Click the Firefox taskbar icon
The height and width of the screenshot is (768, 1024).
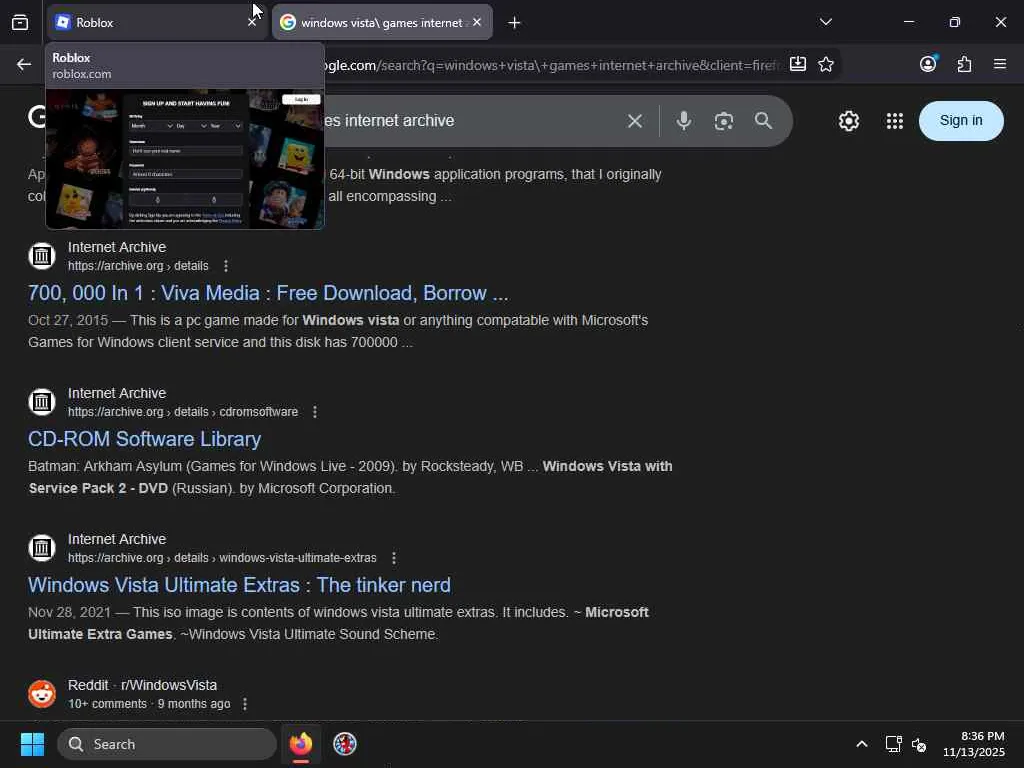click(300, 744)
